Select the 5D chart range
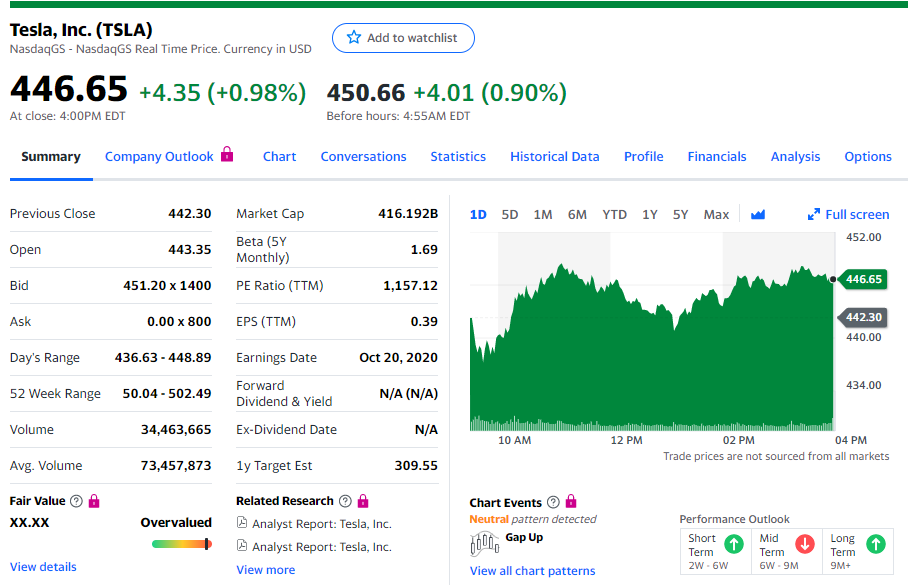Viewport: 908px width, 587px height. coord(510,214)
